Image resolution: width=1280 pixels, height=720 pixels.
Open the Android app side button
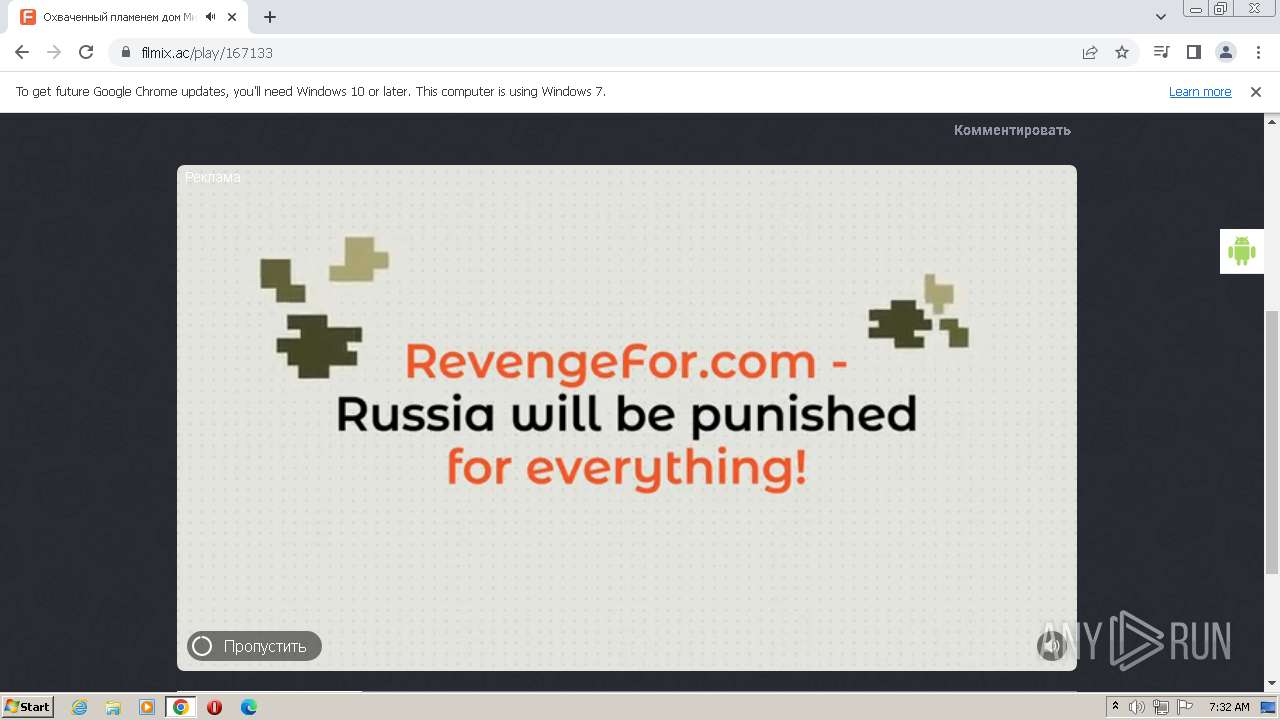coord(1241,251)
